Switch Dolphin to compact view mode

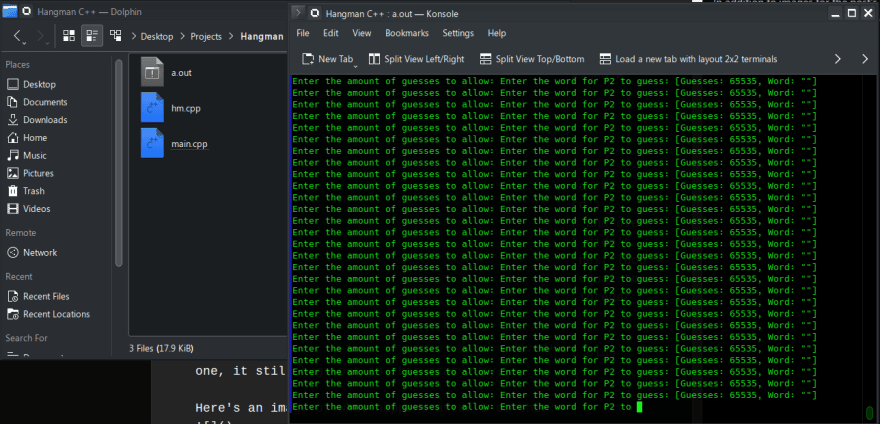coord(92,37)
